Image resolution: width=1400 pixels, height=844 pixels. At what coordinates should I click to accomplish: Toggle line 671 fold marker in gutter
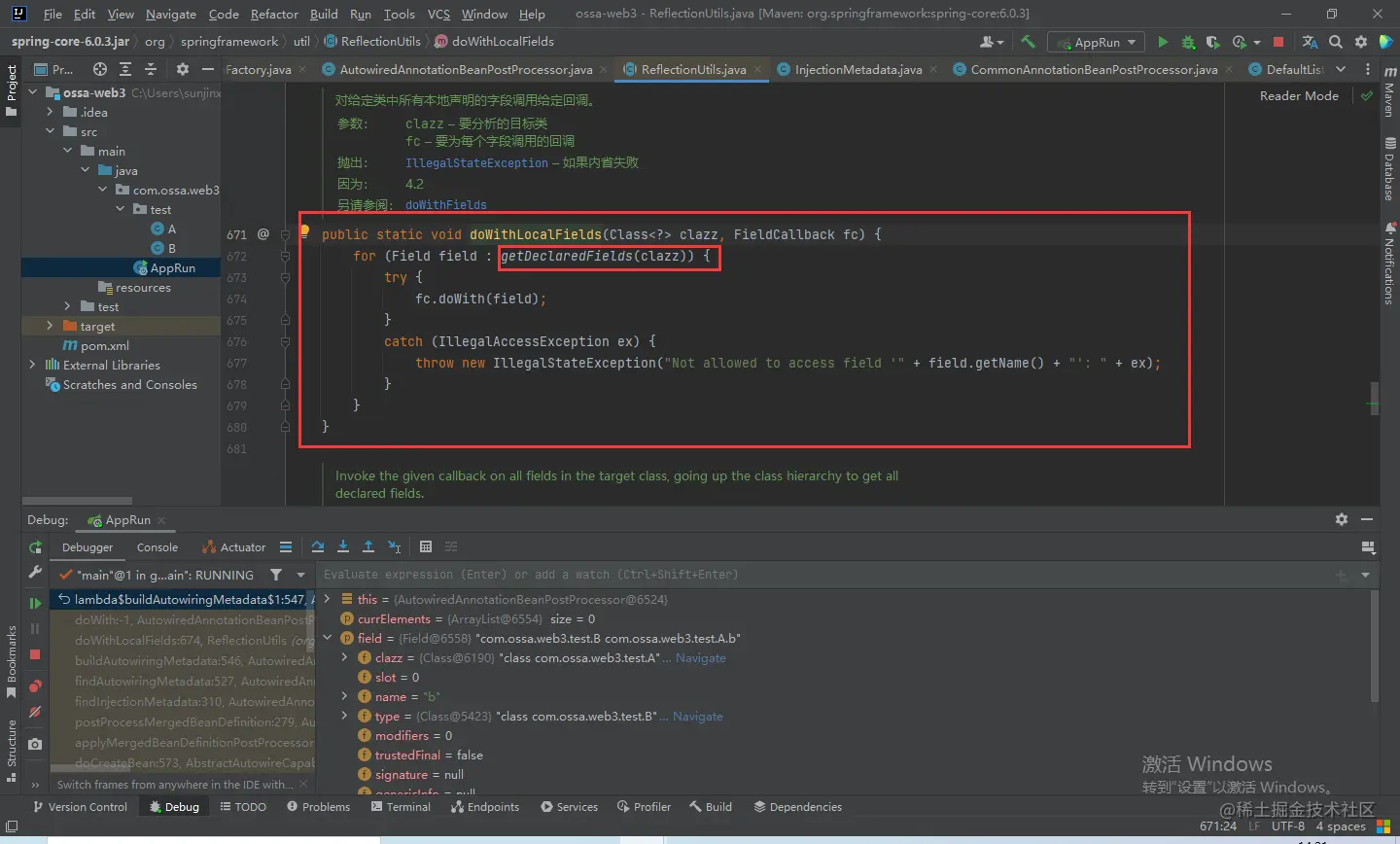pyautogui.click(x=286, y=234)
